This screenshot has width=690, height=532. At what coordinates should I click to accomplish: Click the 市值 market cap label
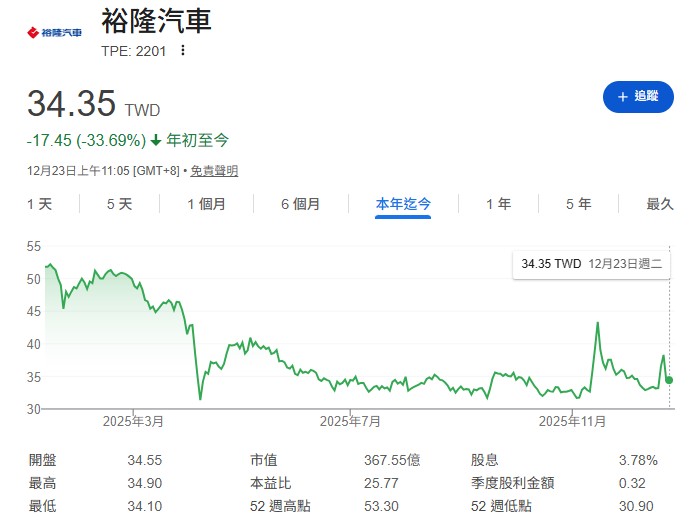click(x=263, y=461)
